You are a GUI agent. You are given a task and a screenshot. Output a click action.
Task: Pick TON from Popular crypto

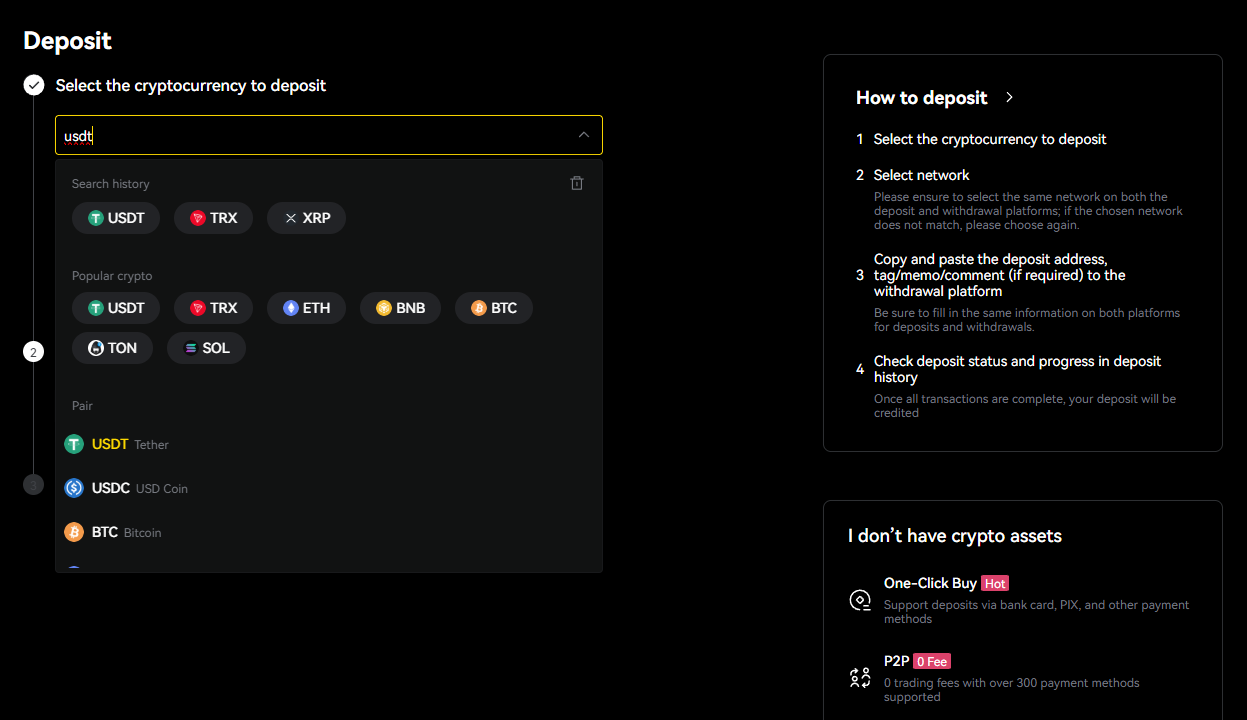pos(112,348)
